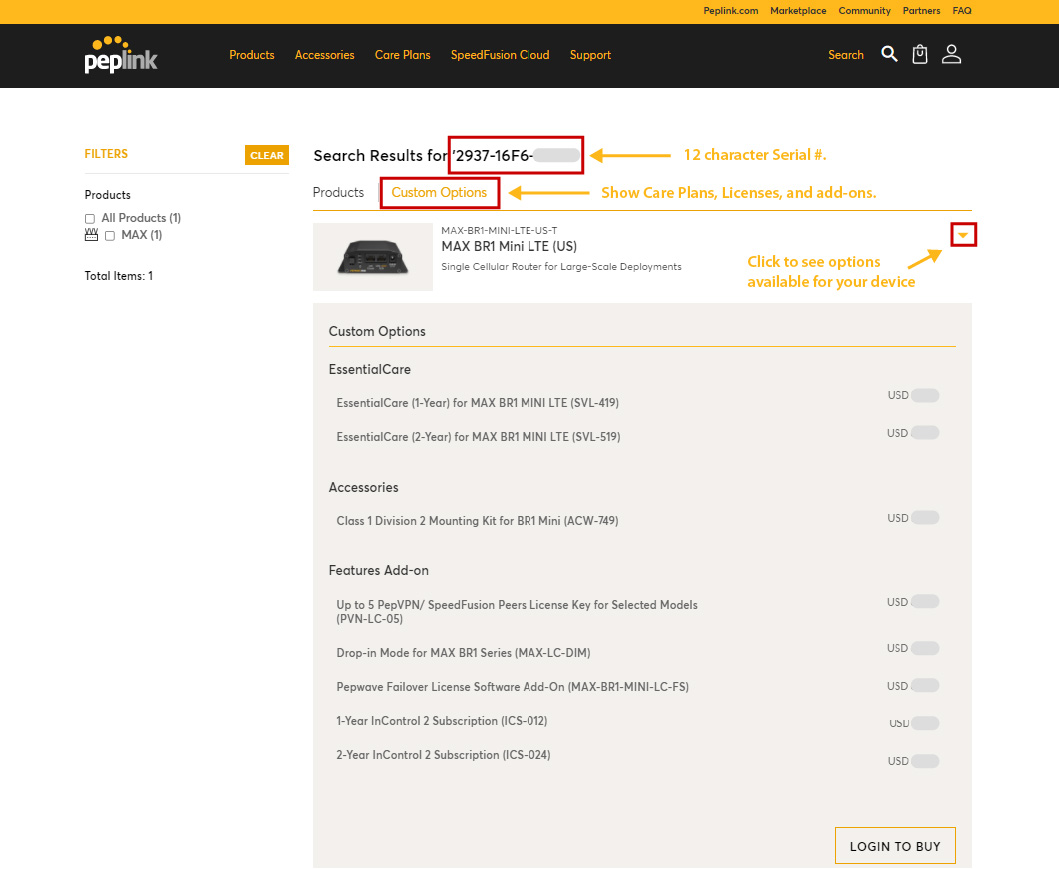Click the LOGIN TO BUY button
This screenshot has height=869, width=1059.
coord(895,845)
